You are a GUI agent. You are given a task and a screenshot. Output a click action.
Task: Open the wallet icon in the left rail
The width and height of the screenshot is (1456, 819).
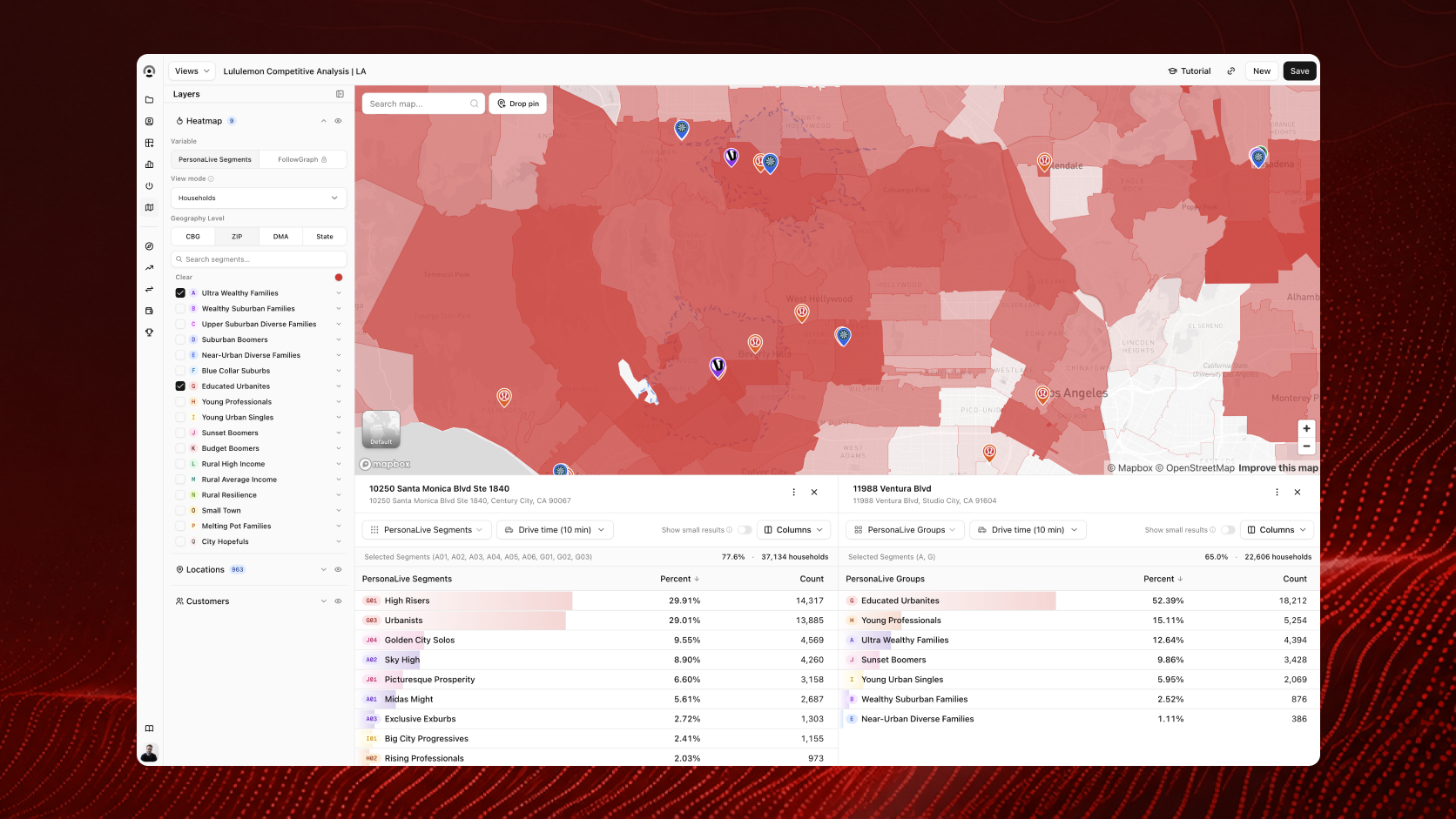149,311
